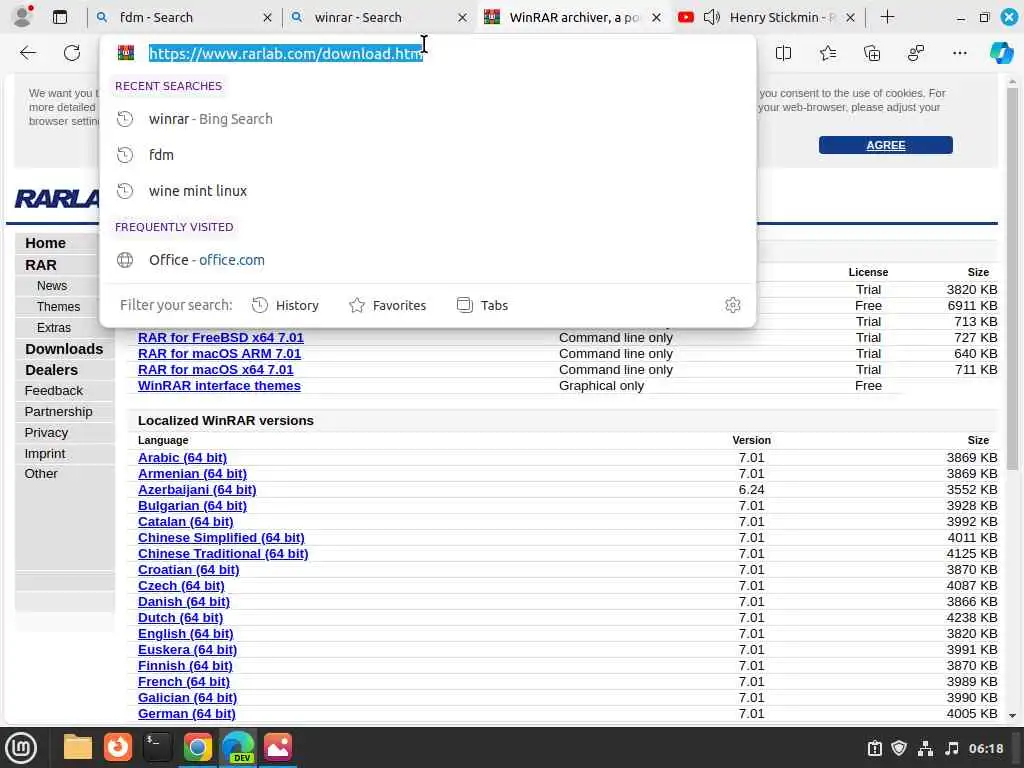Launch Firefox from the taskbar

point(118,747)
